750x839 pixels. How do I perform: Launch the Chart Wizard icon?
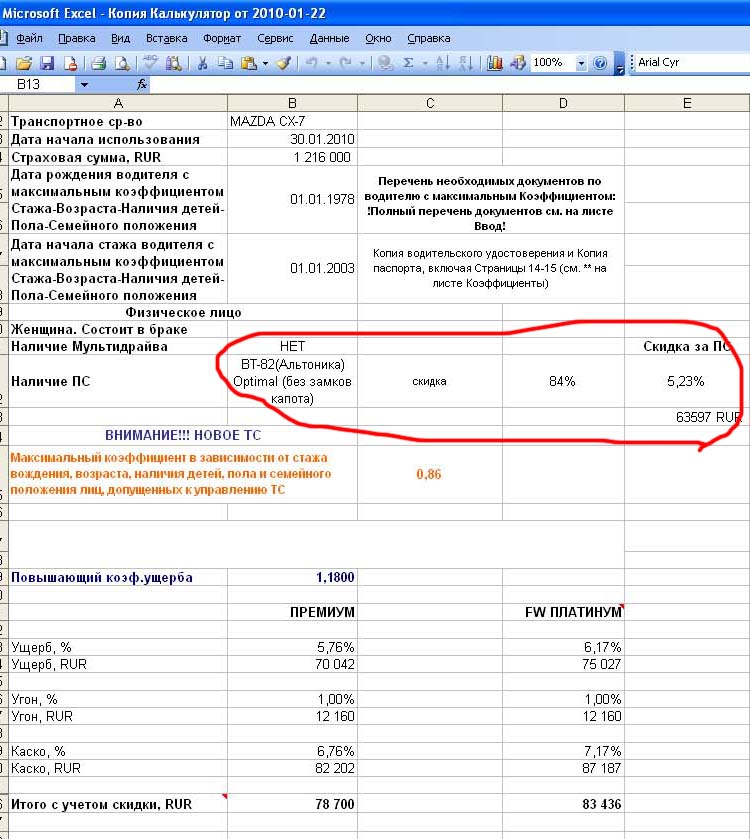click(x=495, y=63)
